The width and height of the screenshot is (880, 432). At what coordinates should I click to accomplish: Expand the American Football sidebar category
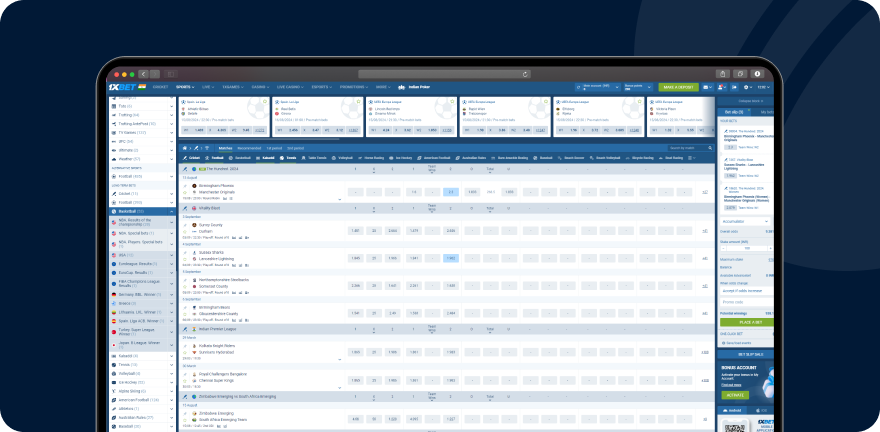tap(172, 400)
